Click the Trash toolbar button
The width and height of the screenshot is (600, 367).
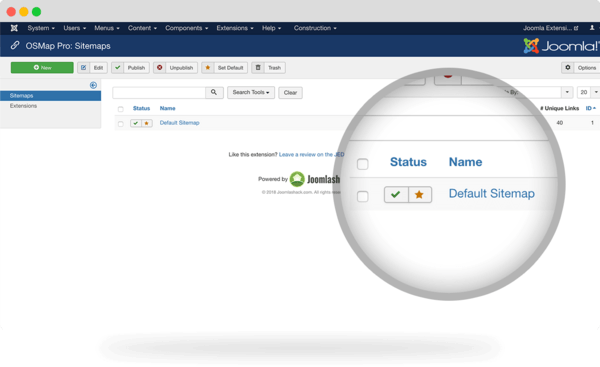269,68
